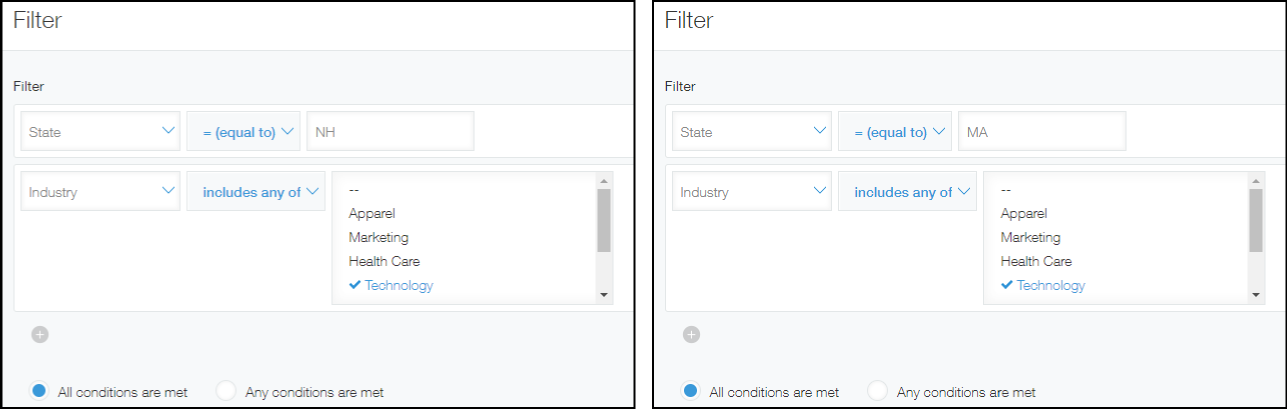Screen dimensions: 1287x409
Task: Add a condition in the MA filter panel
Action: click(x=692, y=335)
